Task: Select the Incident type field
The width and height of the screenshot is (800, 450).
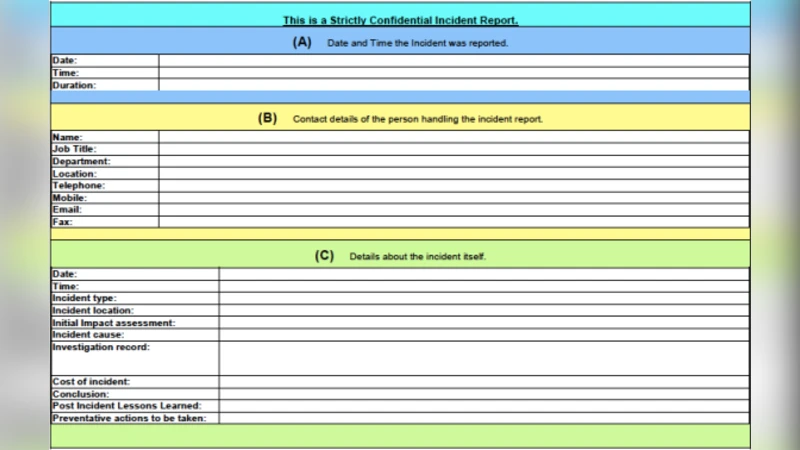Action: (x=483, y=298)
